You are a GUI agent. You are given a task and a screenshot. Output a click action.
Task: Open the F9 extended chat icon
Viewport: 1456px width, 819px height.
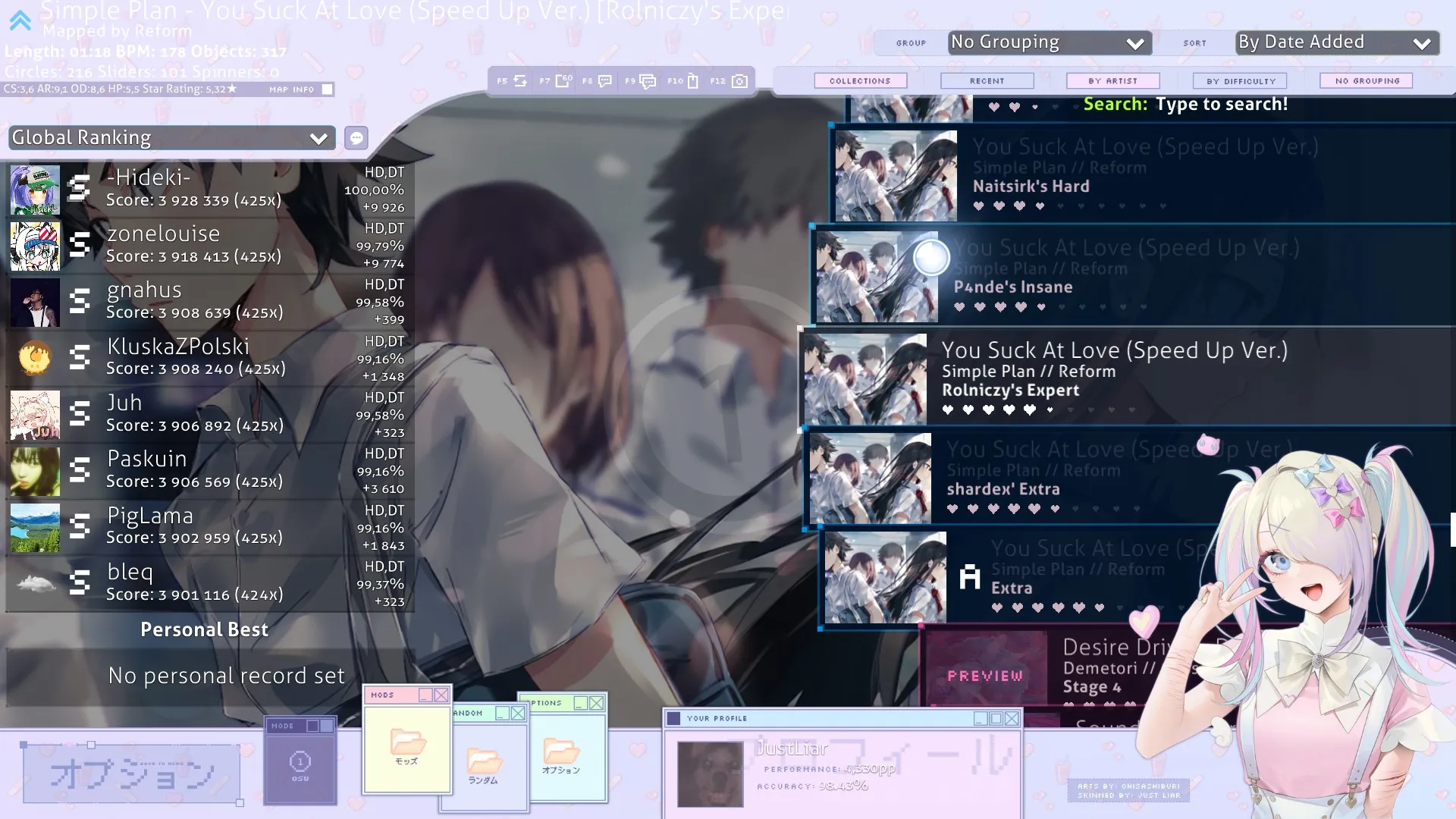[648, 81]
